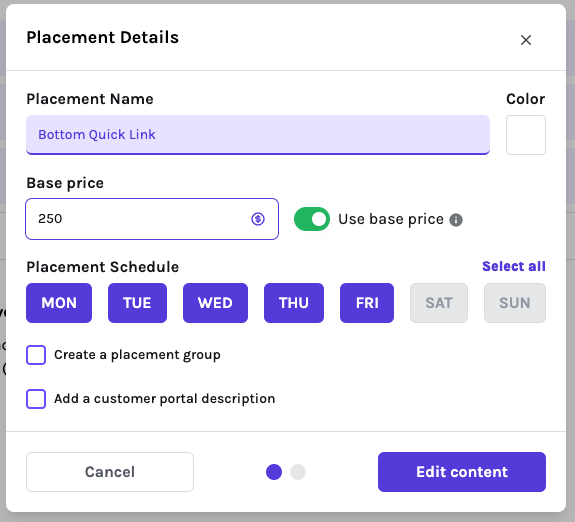Deselect the TUE schedule day

(137, 303)
